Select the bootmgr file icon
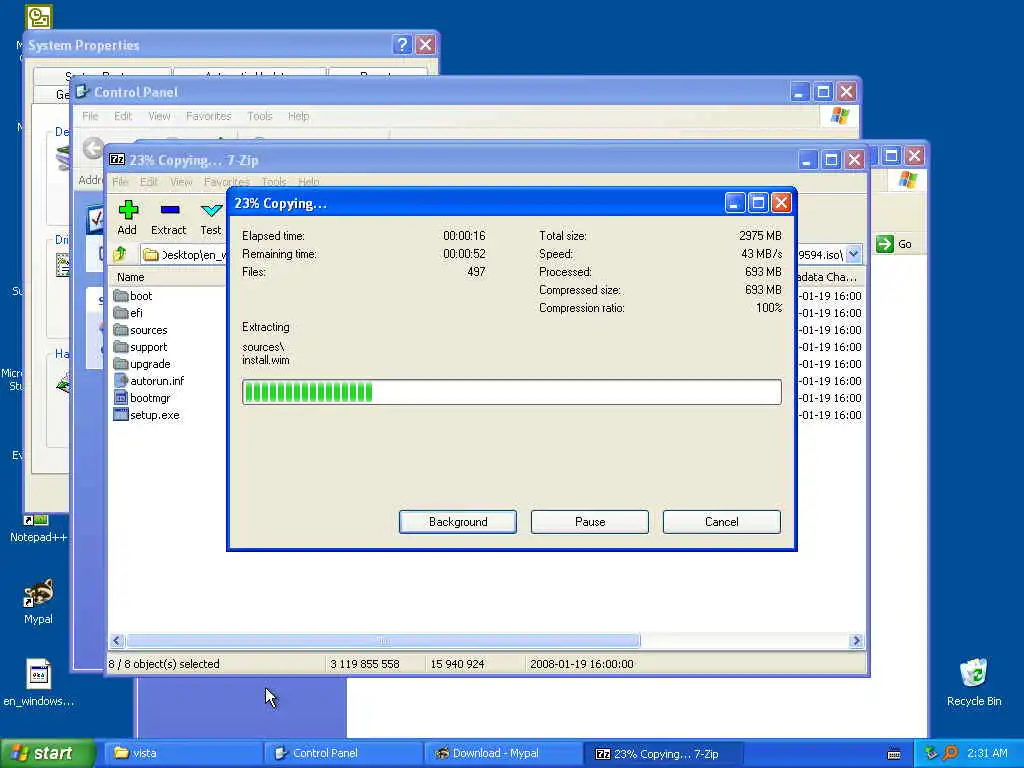Image resolution: width=1024 pixels, height=768 pixels. [121, 398]
